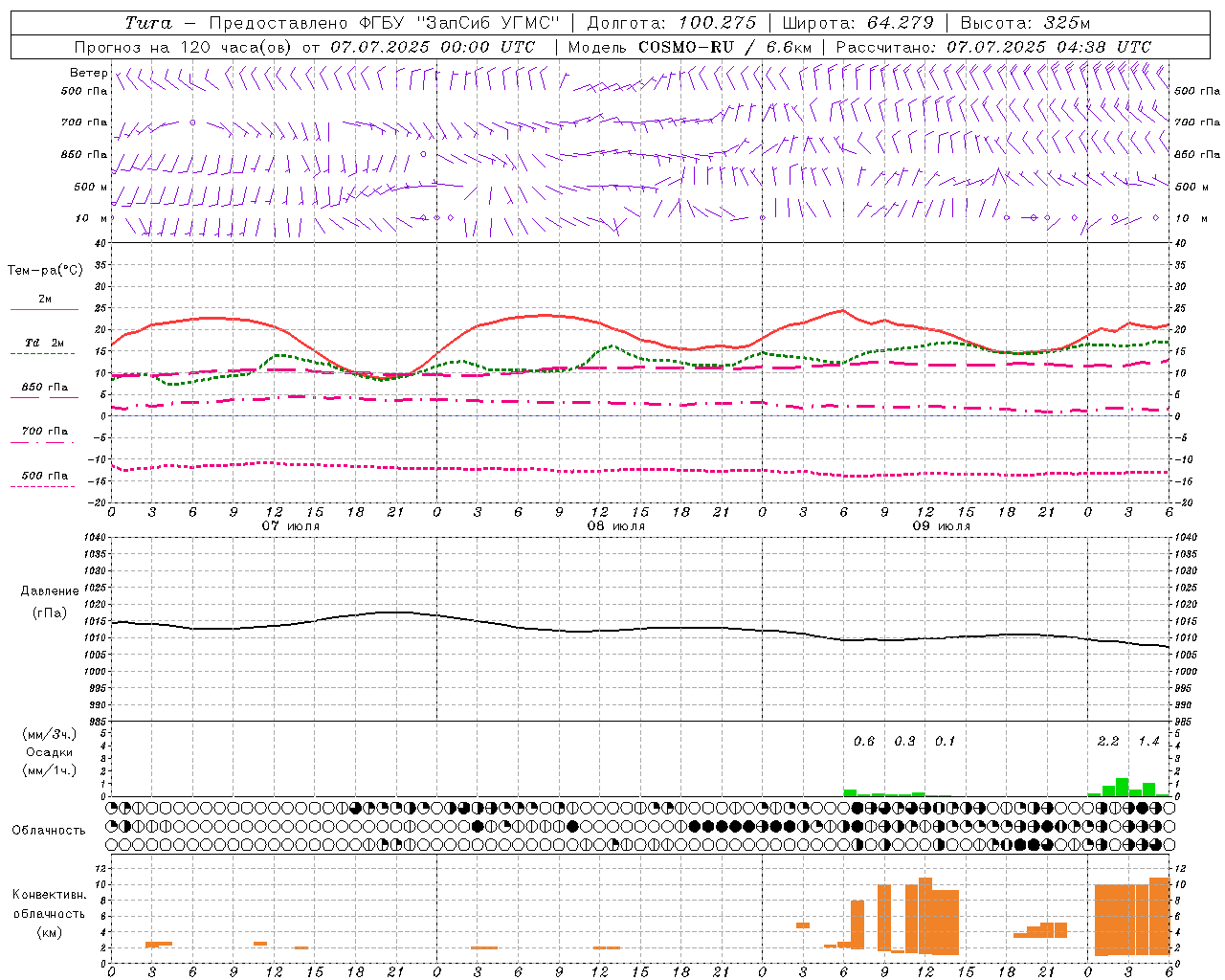Select the Широта: 64.279 value
This screenshot has height=980, width=1225.
click(857, 23)
